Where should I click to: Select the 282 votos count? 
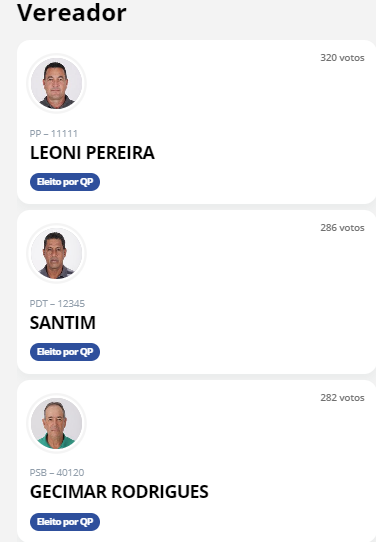(x=342, y=398)
